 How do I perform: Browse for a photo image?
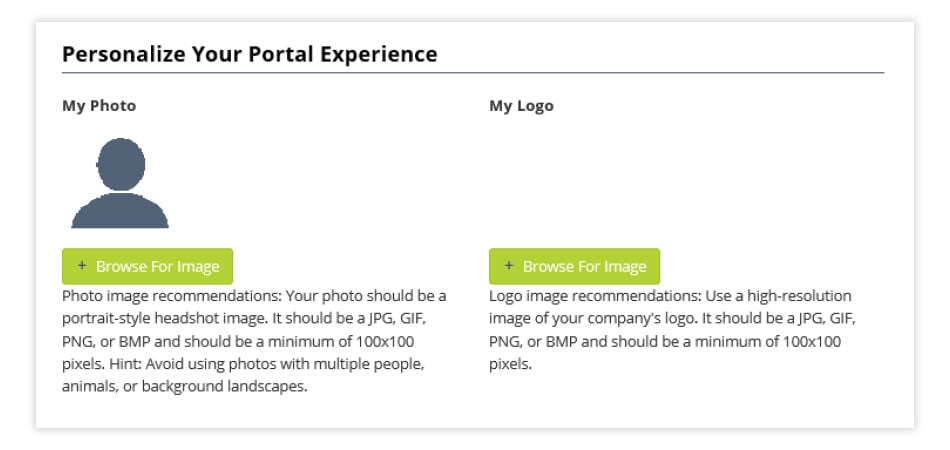click(x=147, y=267)
